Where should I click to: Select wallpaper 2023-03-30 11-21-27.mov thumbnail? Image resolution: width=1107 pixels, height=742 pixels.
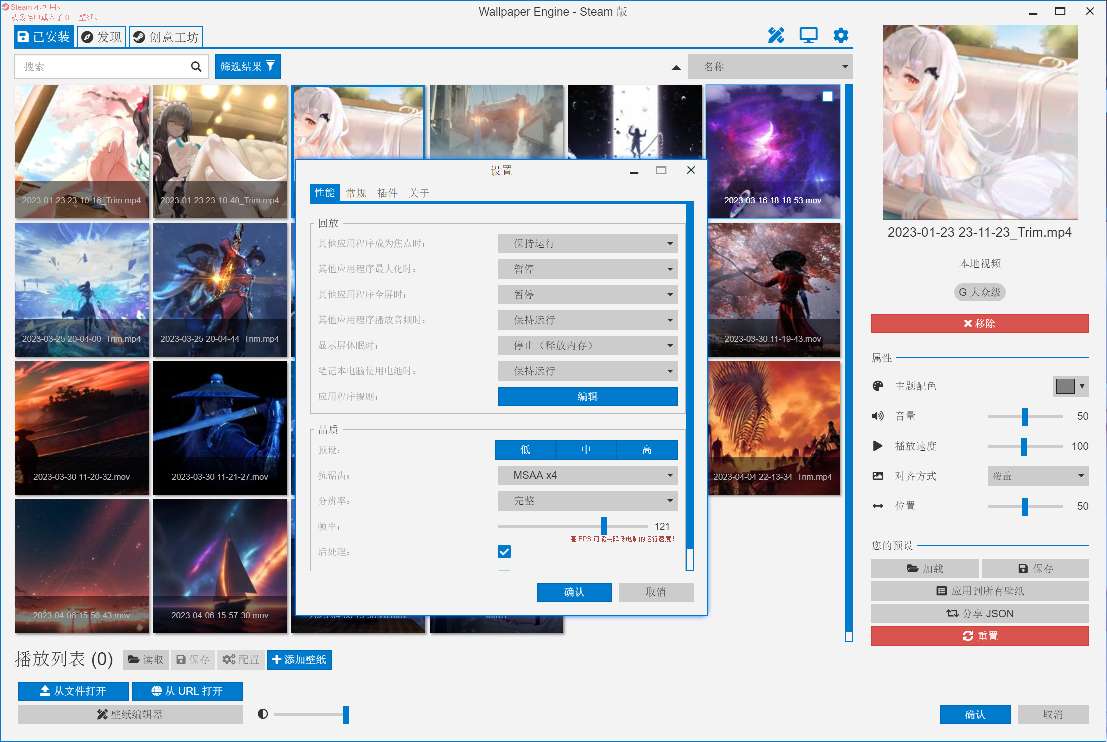pos(220,428)
